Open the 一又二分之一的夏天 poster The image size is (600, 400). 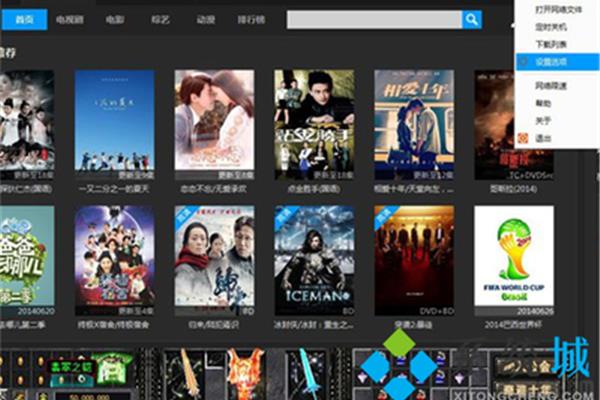tap(114, 124)
